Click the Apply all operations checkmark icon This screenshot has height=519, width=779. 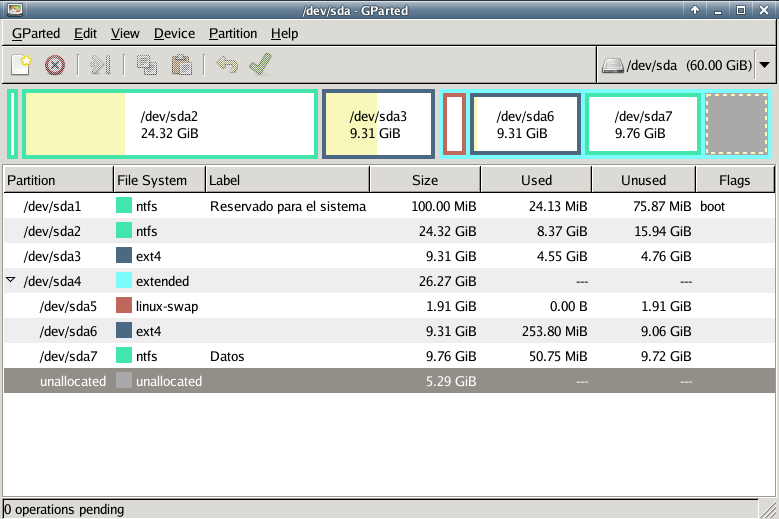pos(261,65)
